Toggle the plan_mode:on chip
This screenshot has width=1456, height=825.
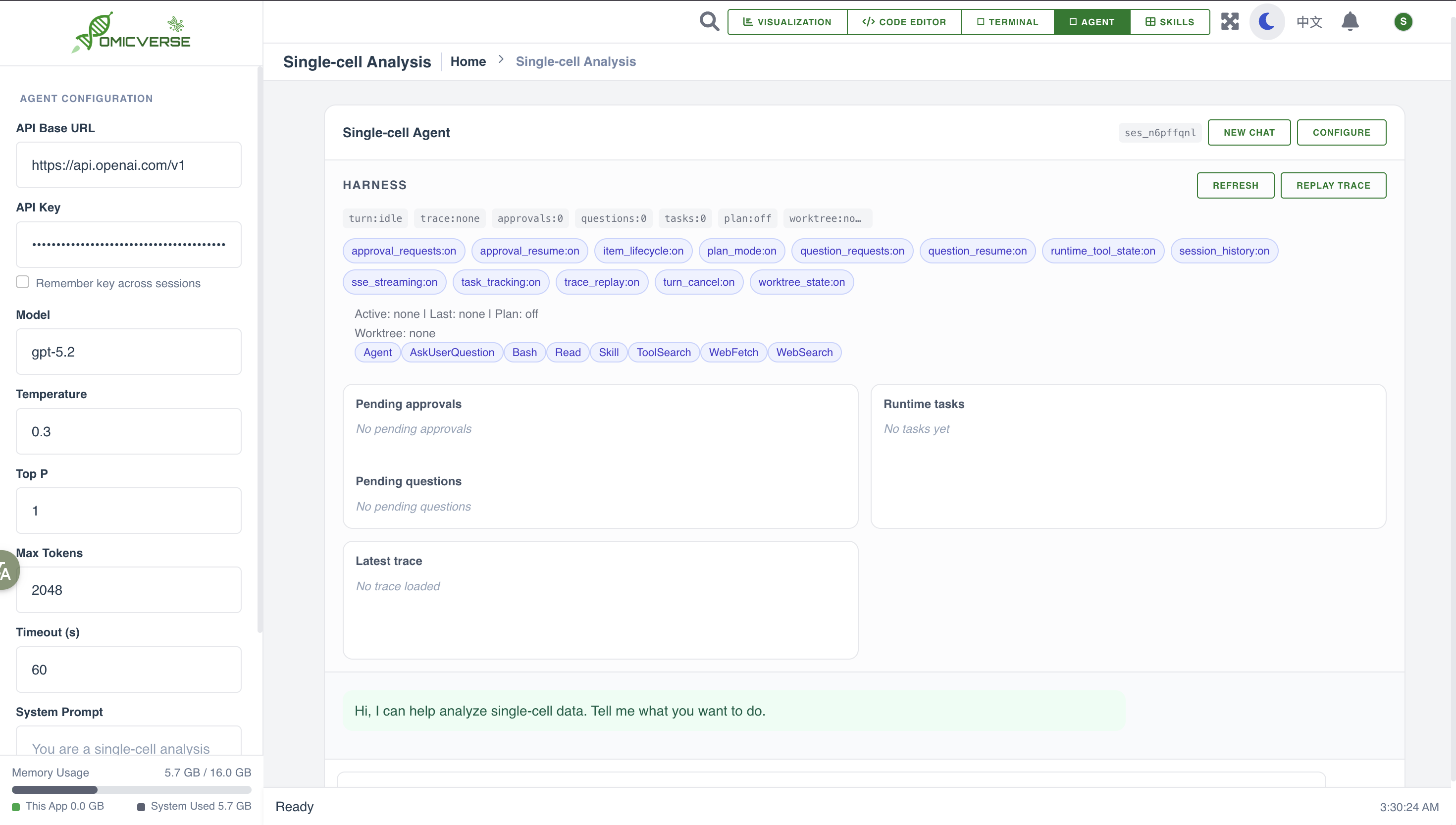(x=741, y=251)
